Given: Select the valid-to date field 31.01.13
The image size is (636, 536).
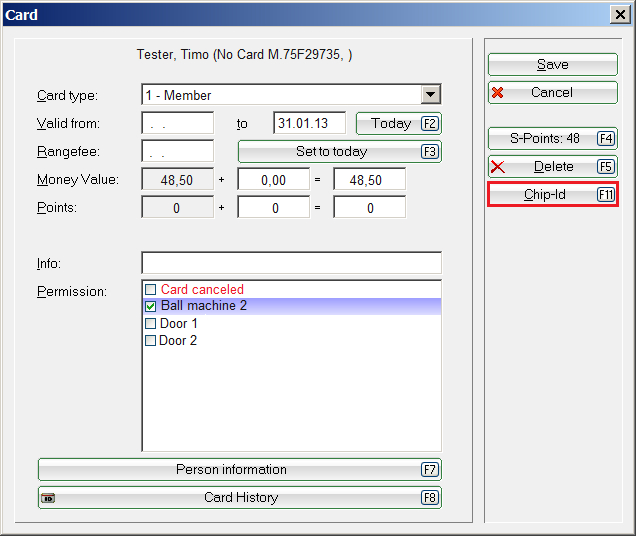Looking at the screenshot, I should 309,124.
